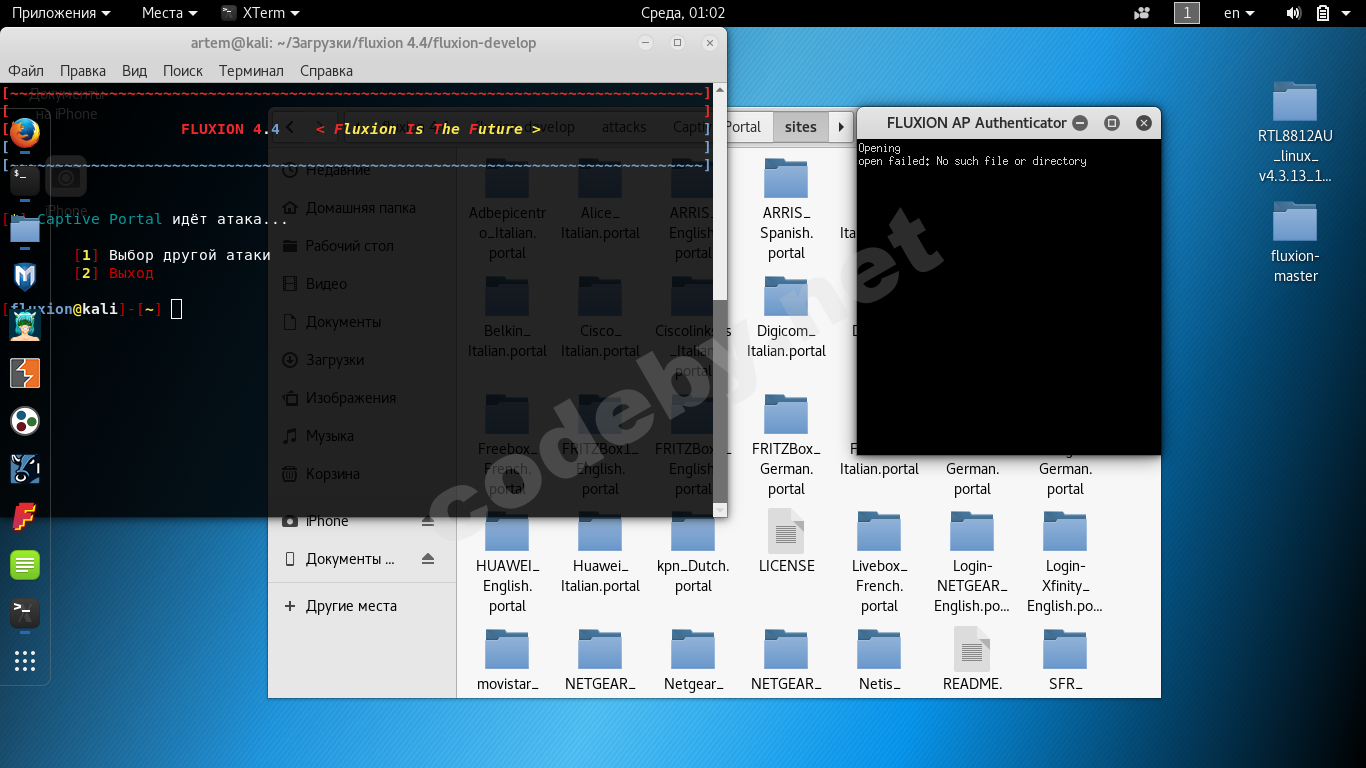Click the path bar right arrow button

pos(841,127)
